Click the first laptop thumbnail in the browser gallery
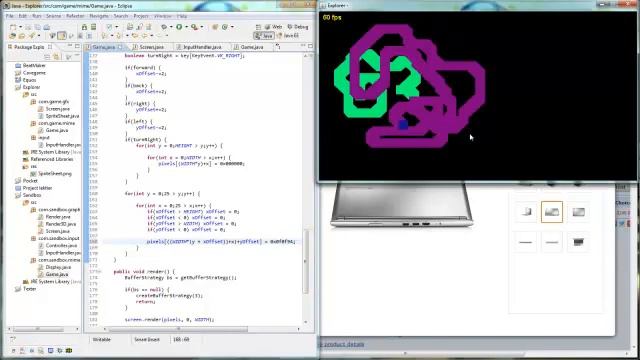640x360 pixels. (x=526, y=212)
